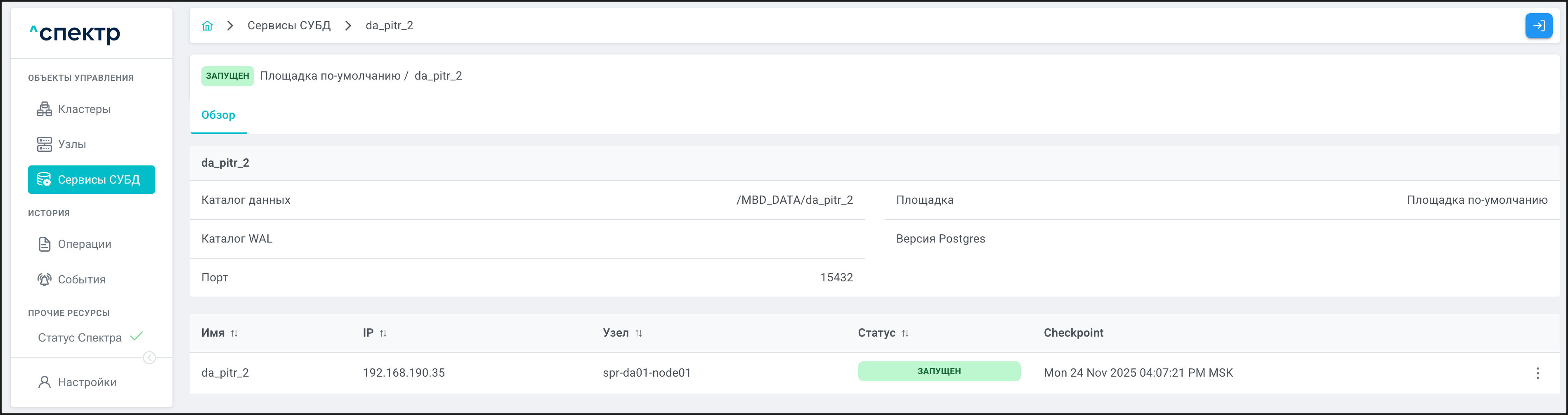Viewport: 1568px width, 415px height.
Task: Click the Операции document icon
Action: pos(45,244)
